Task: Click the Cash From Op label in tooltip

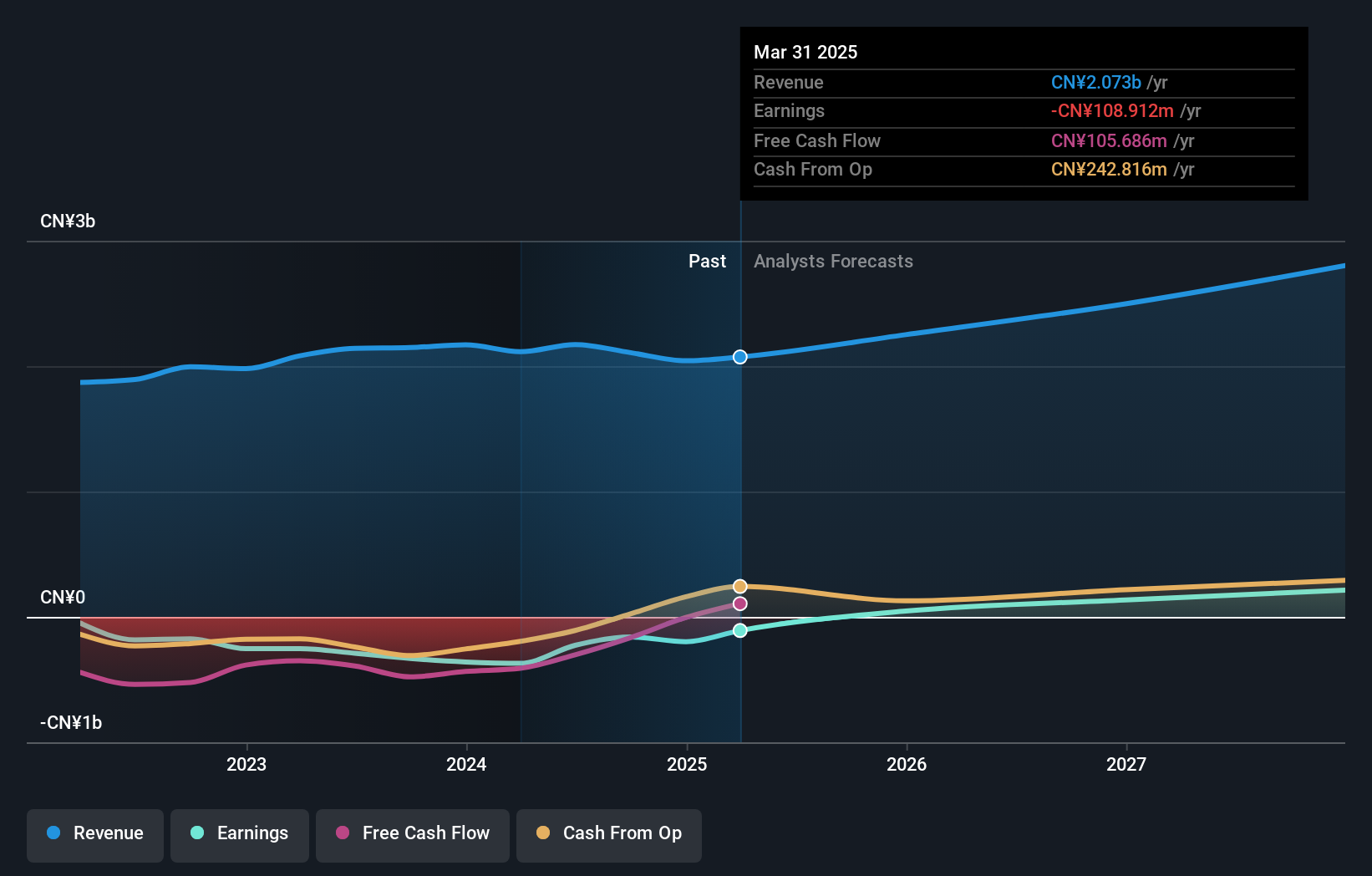Action: (x=813, y=170)
